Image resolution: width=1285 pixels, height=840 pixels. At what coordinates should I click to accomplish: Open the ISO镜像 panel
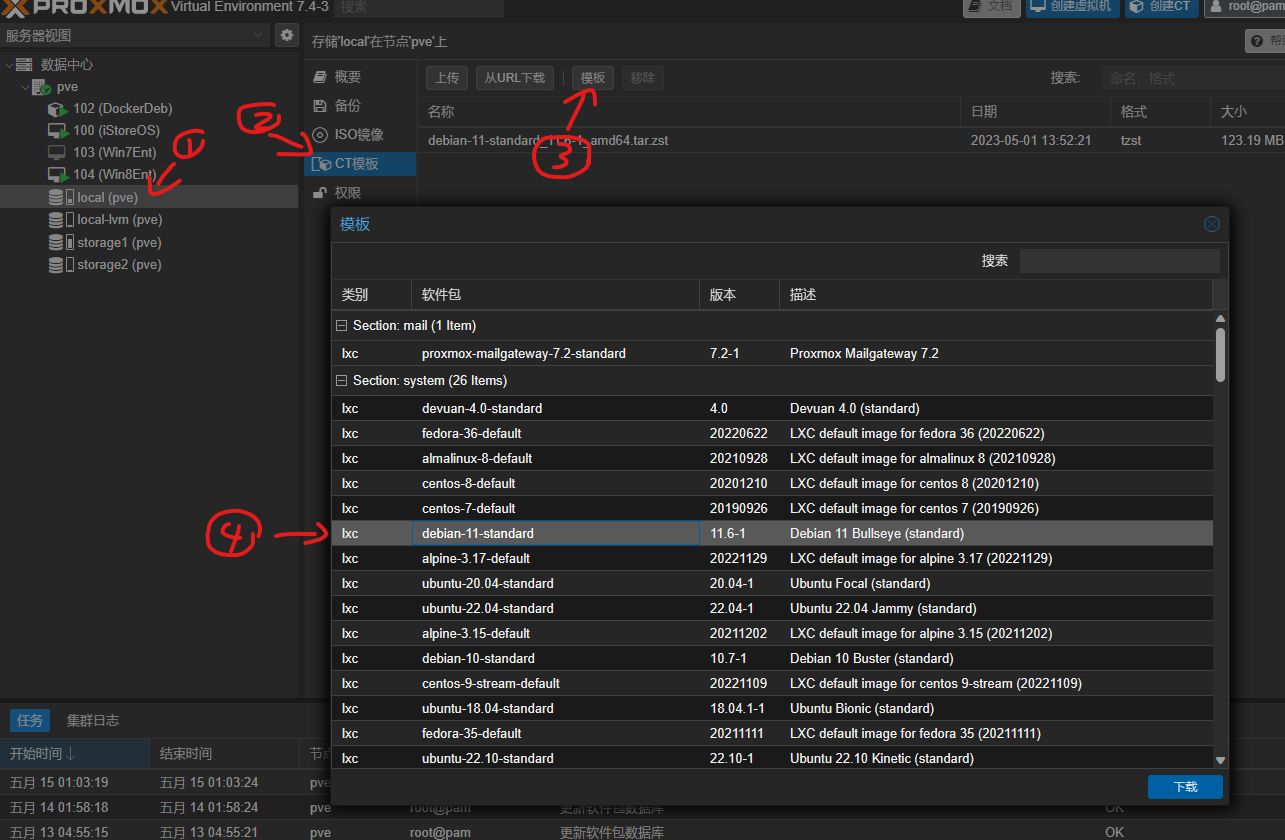click(x=360, y=134)
